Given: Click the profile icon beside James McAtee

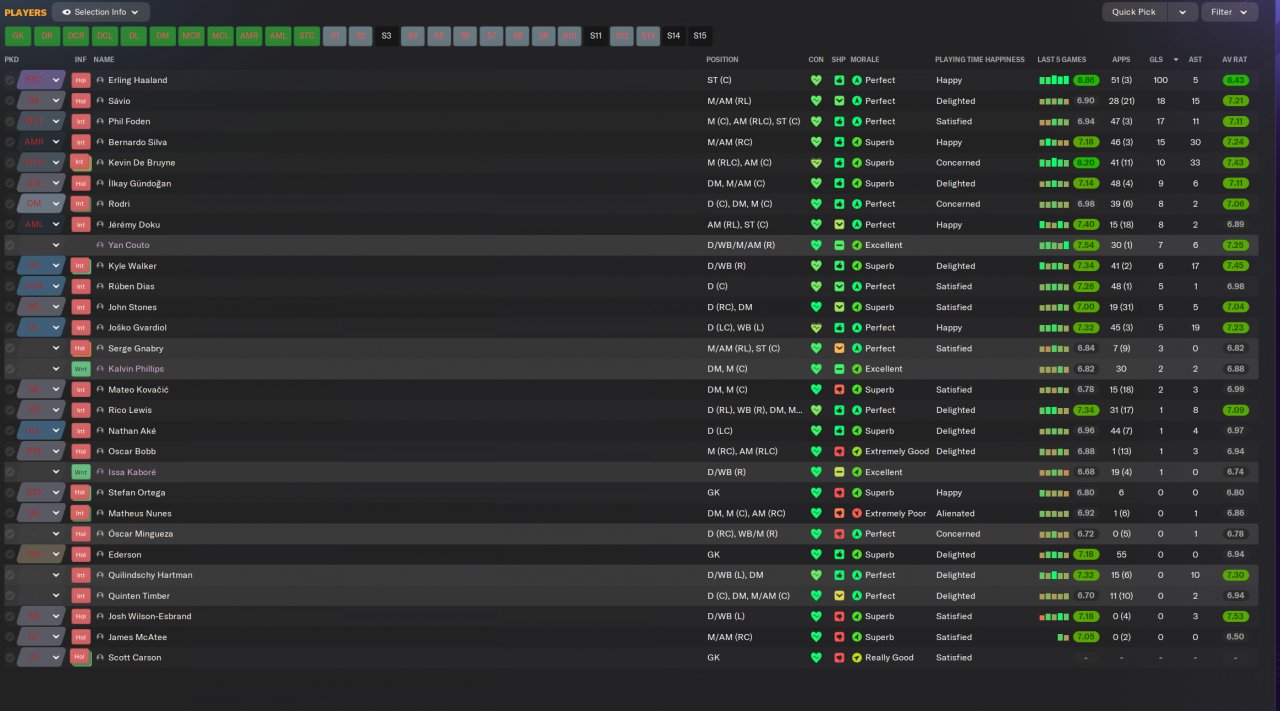Looking at the screenshot, I should (x=100, y=637).
